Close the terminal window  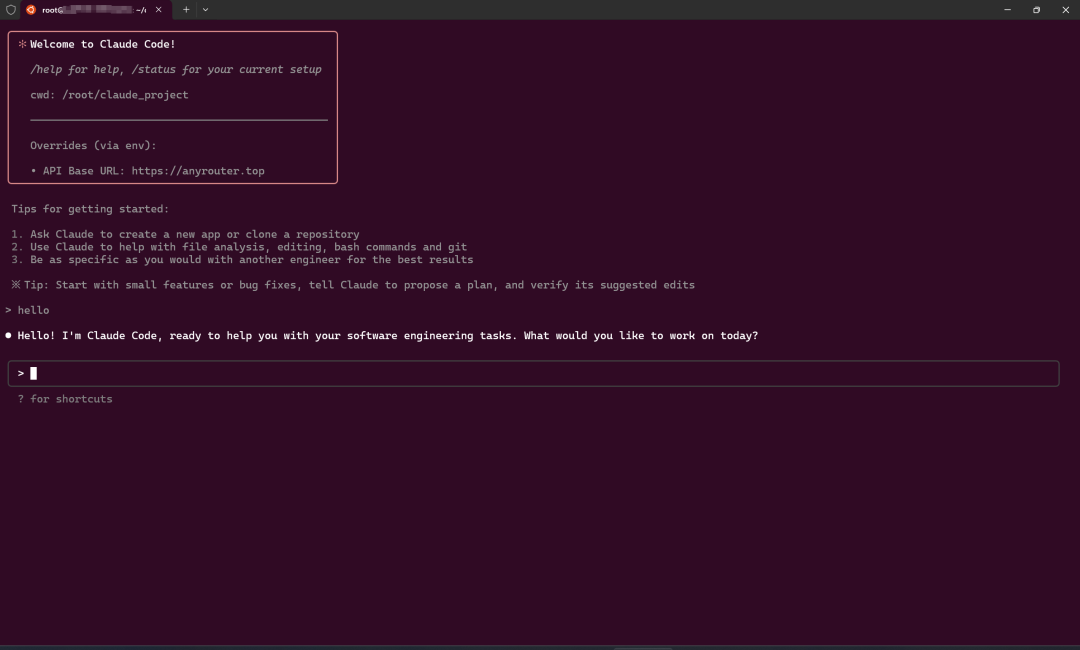(x=1065, y=10)
